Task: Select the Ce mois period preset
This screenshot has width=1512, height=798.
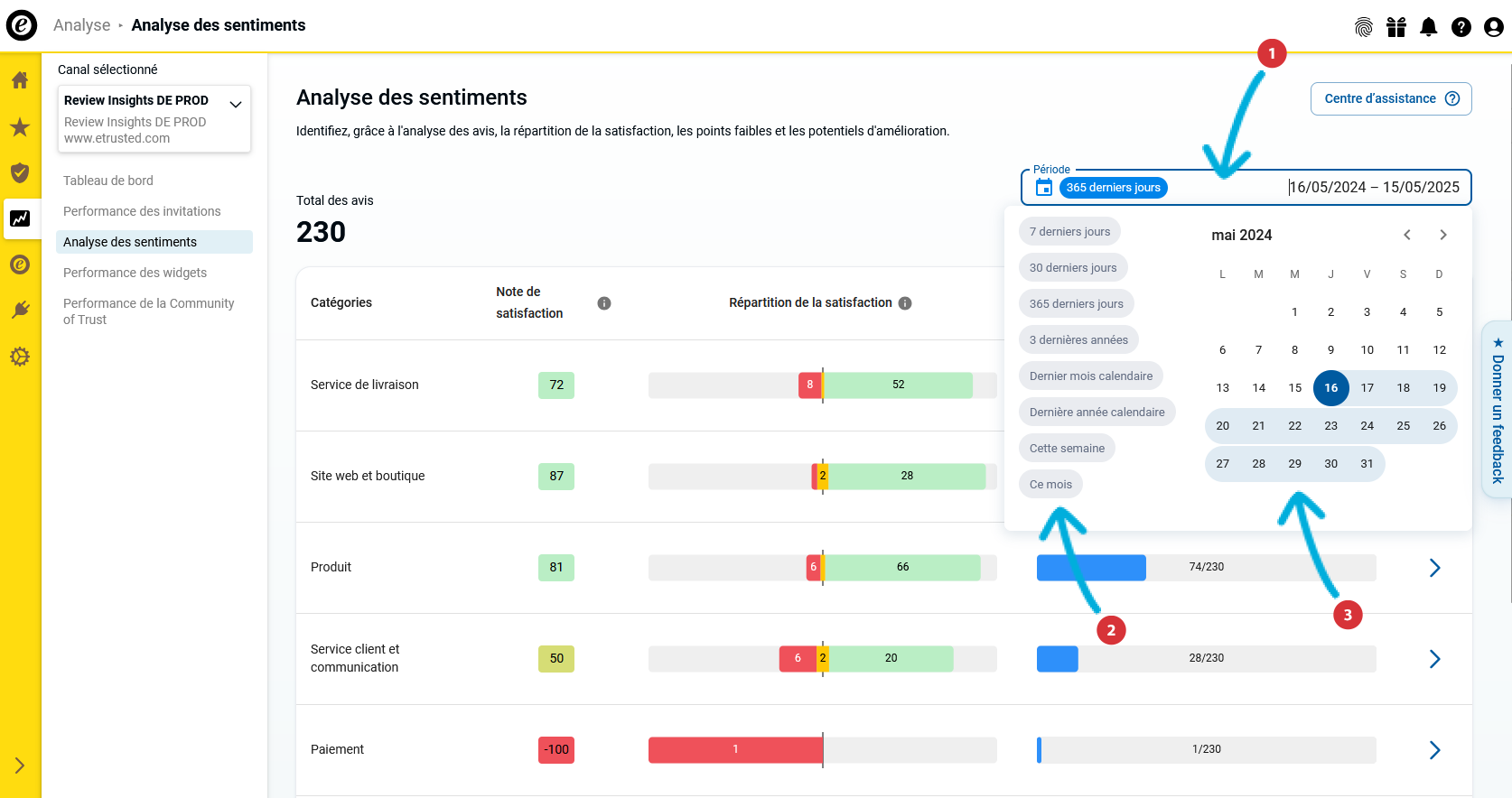Action: point(1050,485)
